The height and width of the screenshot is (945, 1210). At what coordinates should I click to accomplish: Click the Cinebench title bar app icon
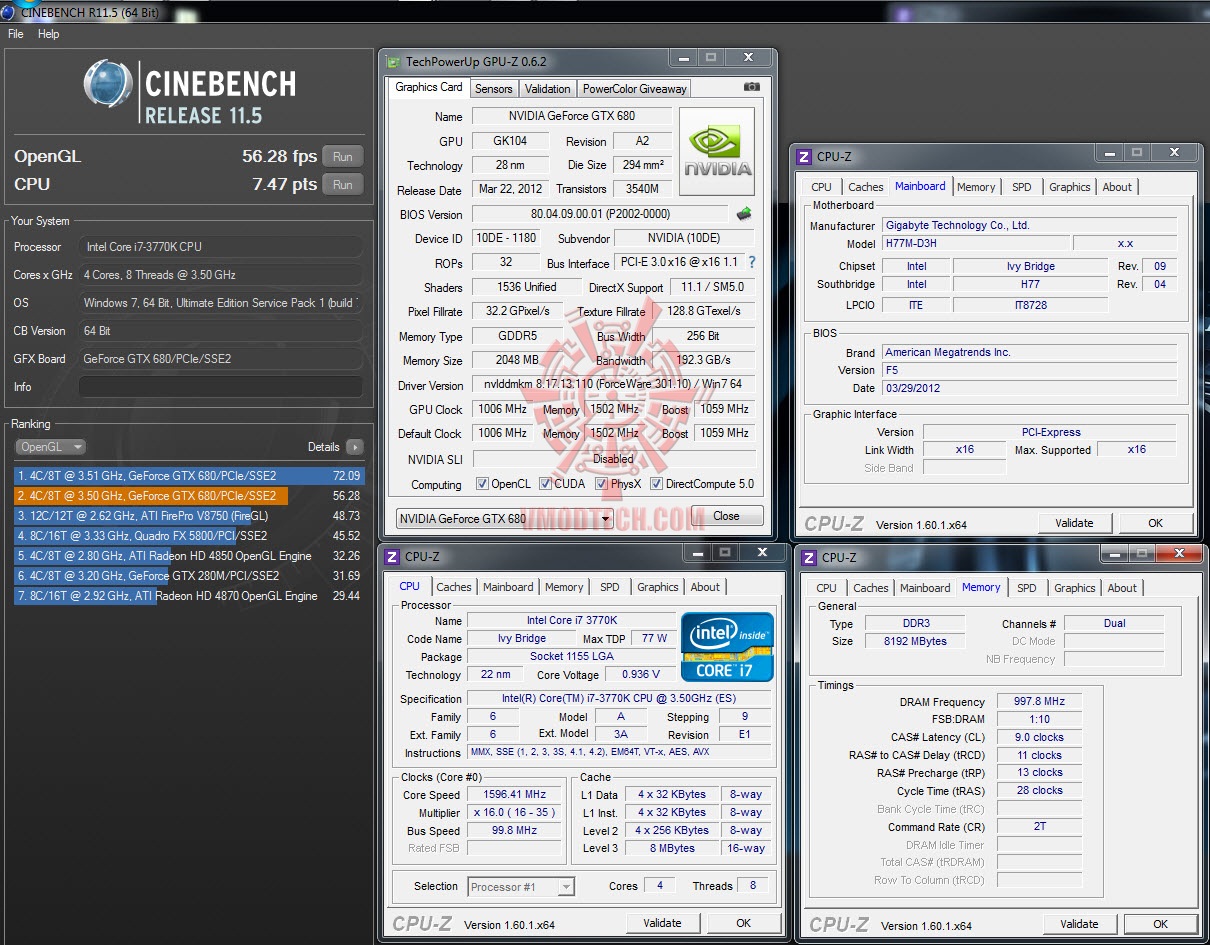(x=10, y=11)
